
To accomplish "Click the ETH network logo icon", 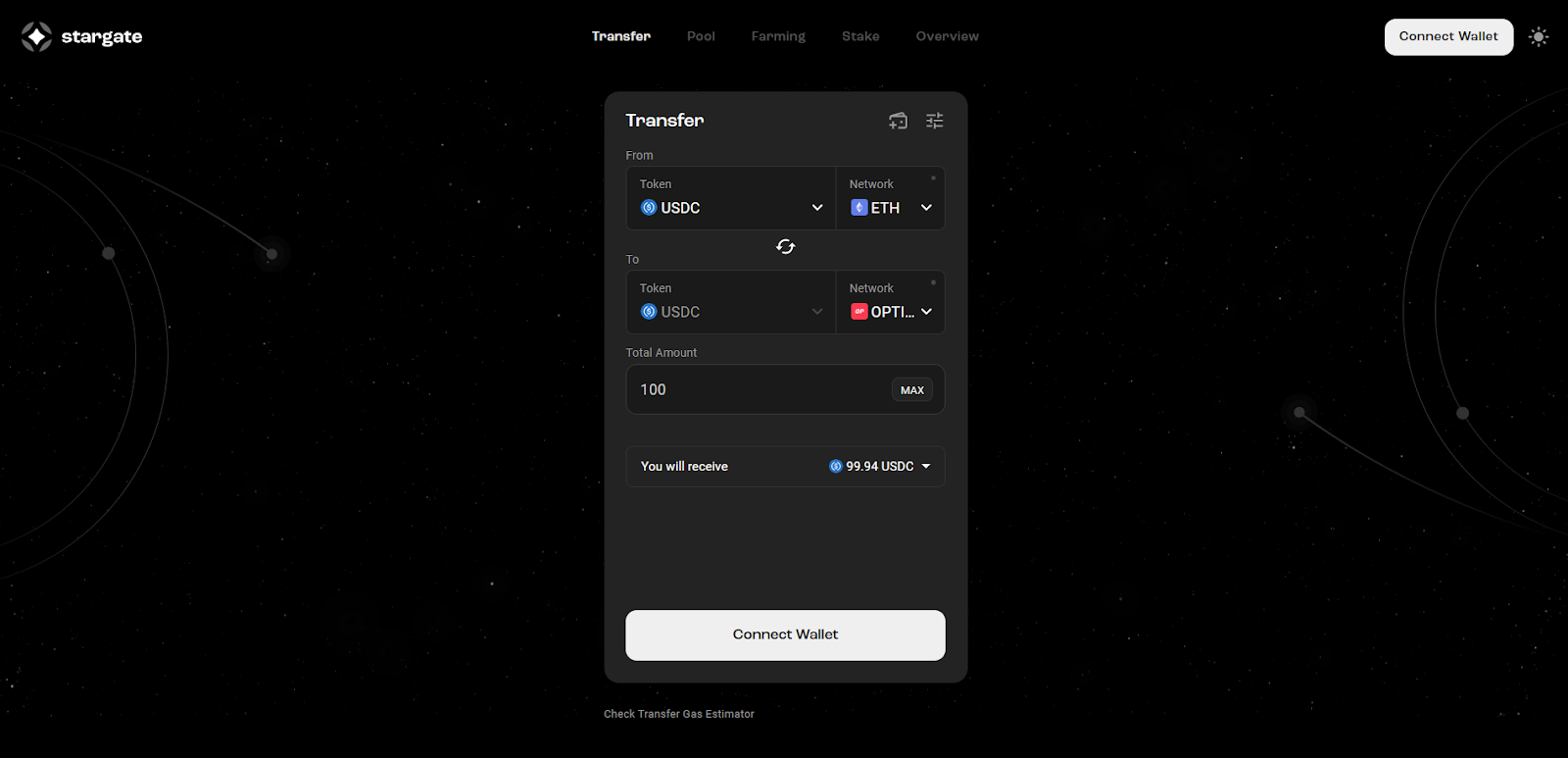I will (859, 208).
